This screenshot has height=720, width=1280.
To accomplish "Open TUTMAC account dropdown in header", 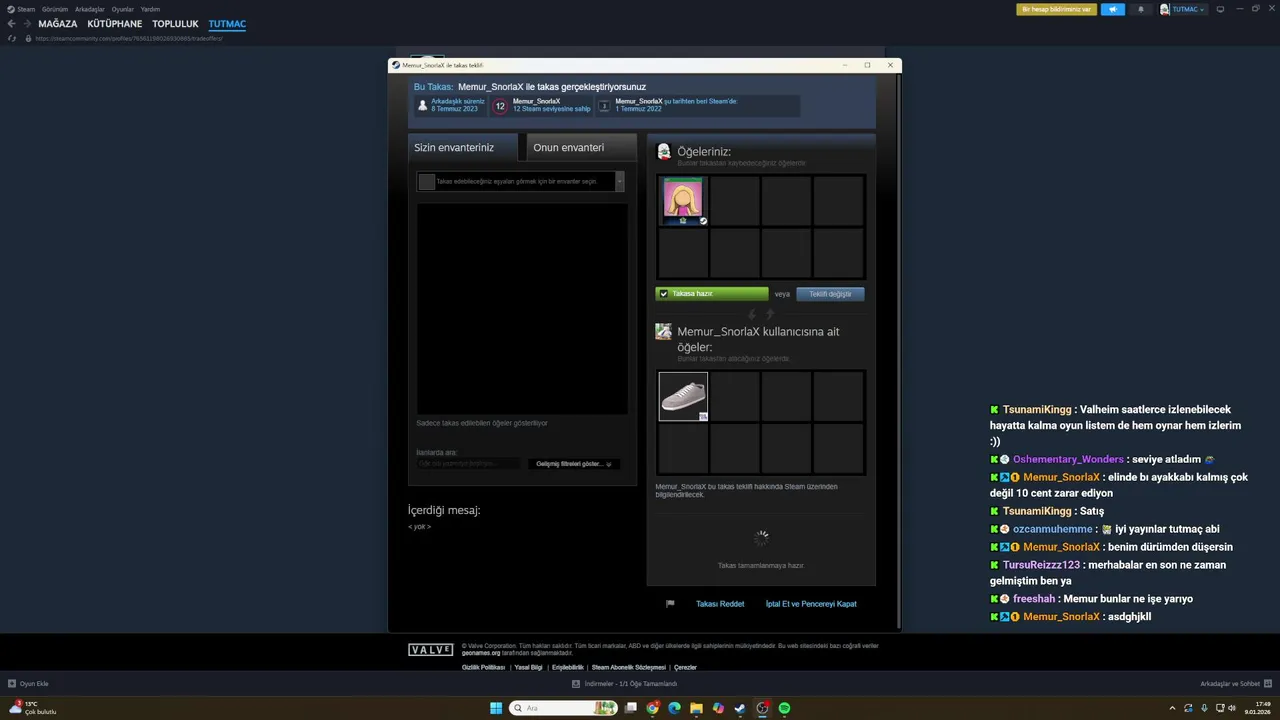I will pyautogui.click(x=1189, y=9).
